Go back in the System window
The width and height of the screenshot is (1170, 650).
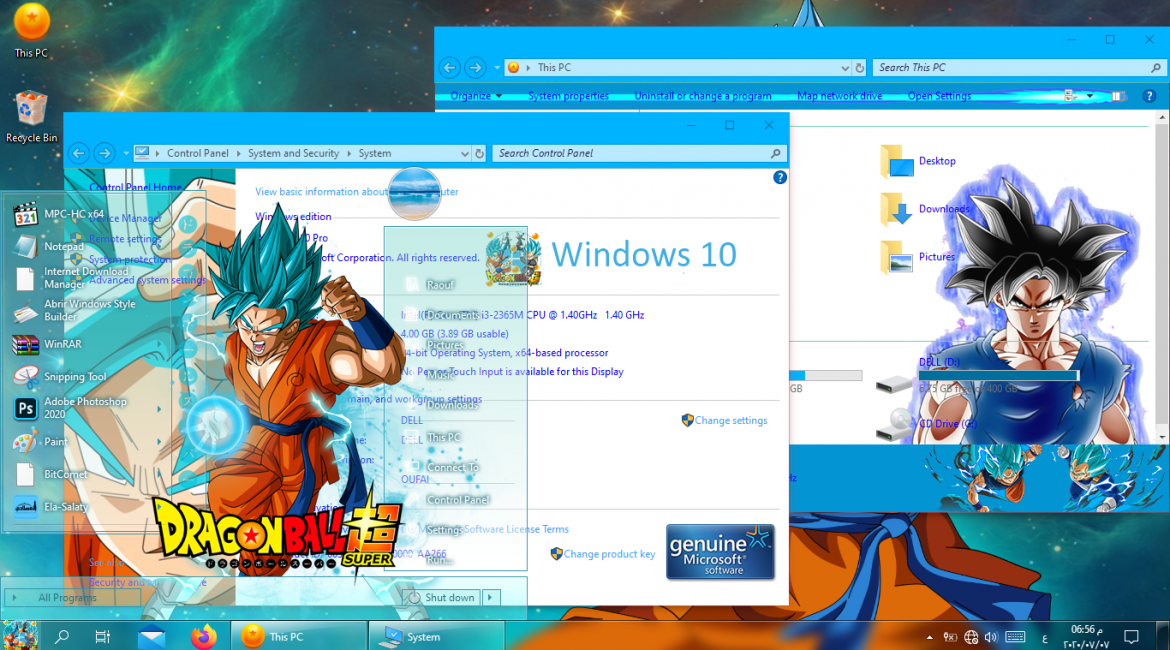tap(78, 153)
